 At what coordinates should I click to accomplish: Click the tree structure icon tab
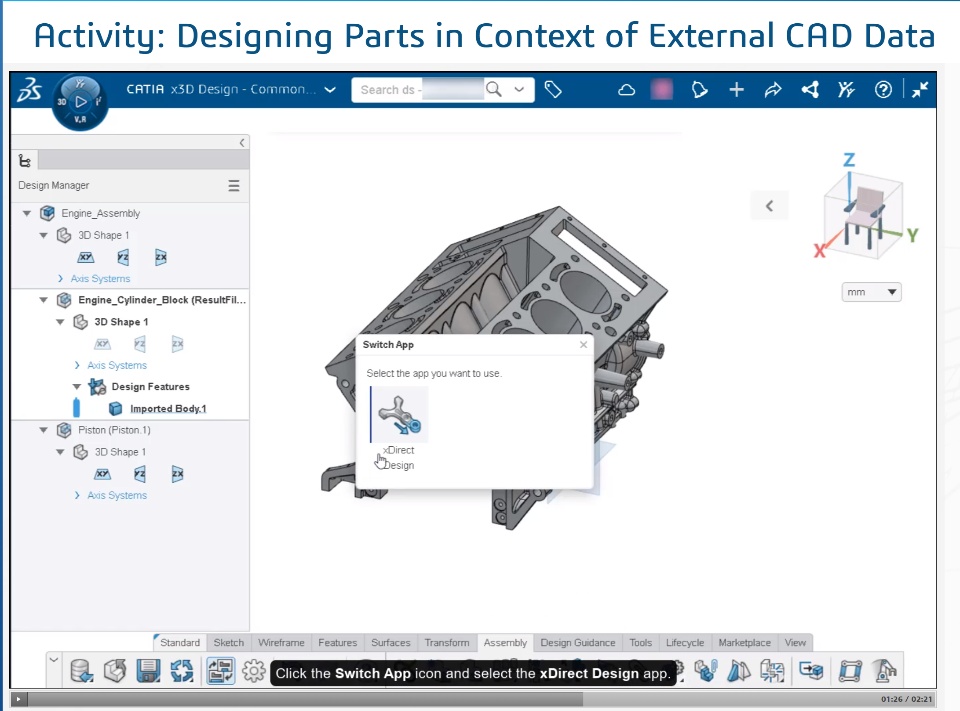point(25,160)
